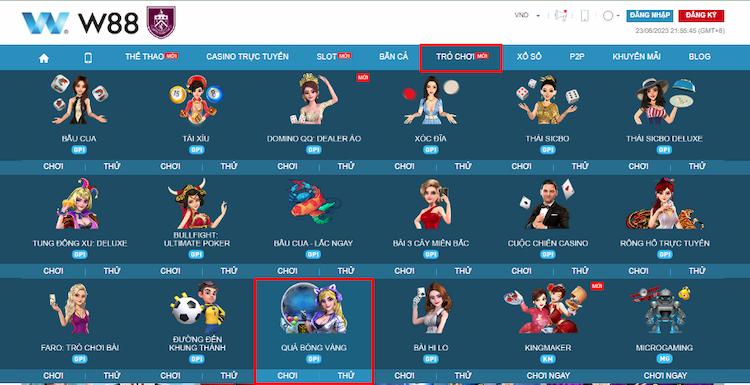Click THỬ under Bài Hi Lo
Screen dimensions: 750x385
[x=463, y=375]
